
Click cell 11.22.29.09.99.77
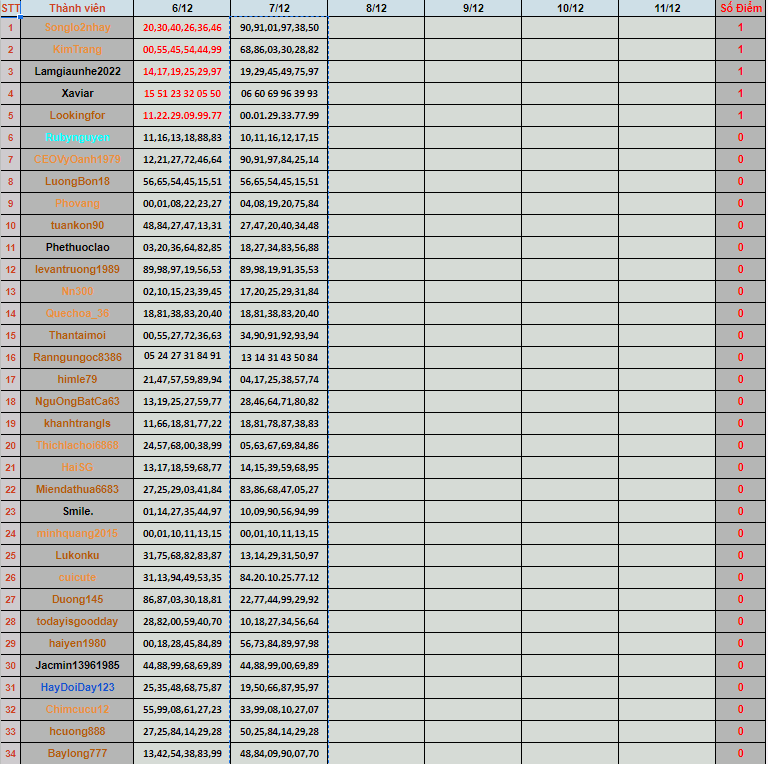[182, 116]
